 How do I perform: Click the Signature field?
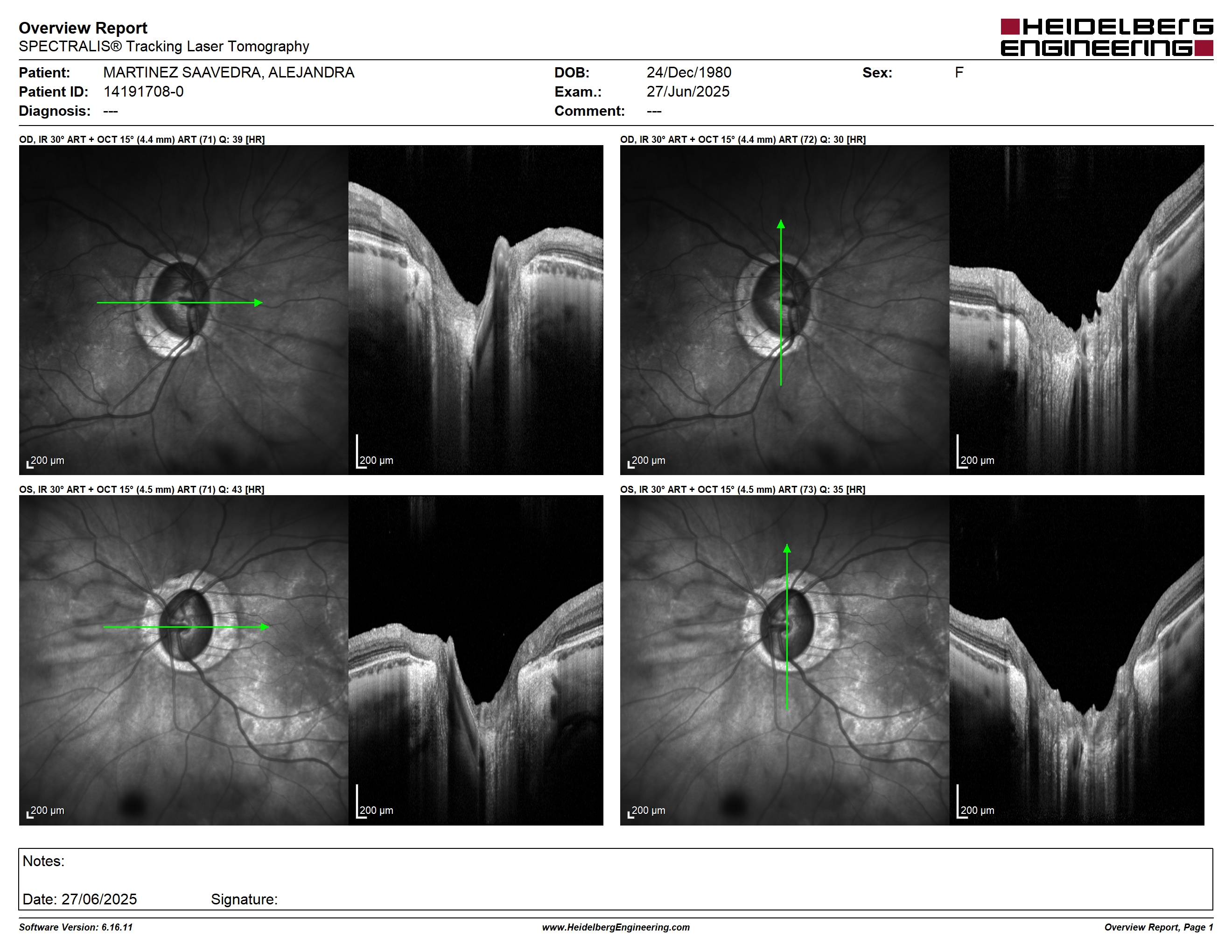point(244,900)
